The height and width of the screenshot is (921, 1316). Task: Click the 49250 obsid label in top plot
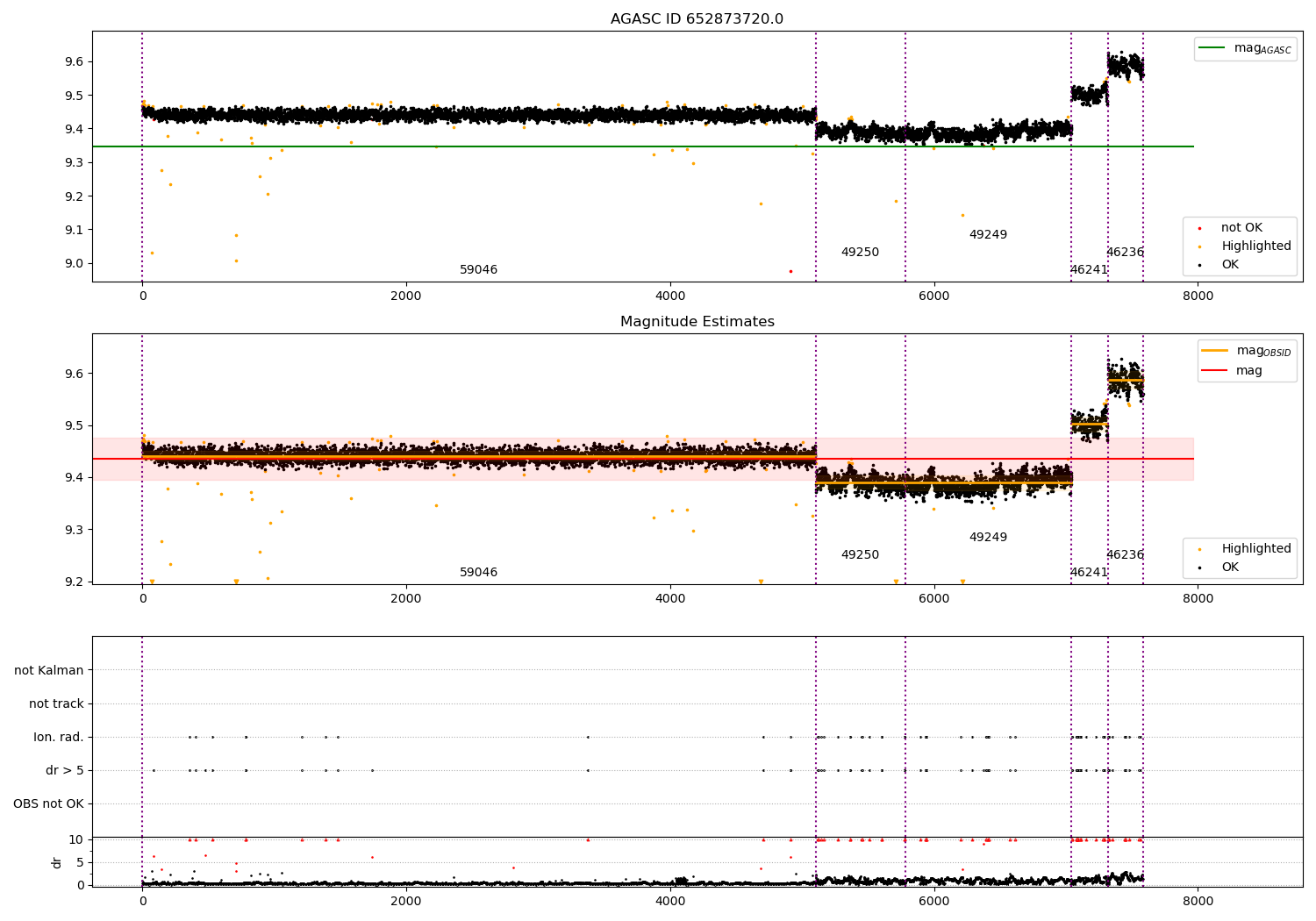(x=860, y=253)
